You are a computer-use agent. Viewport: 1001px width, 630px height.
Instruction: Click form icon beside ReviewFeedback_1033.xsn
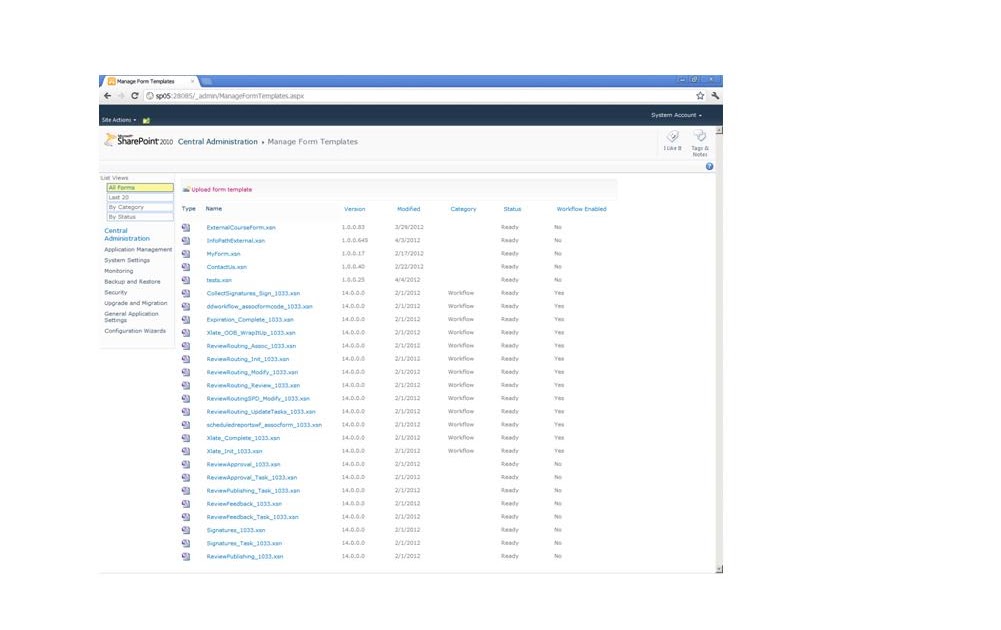(x=186, y=504)
